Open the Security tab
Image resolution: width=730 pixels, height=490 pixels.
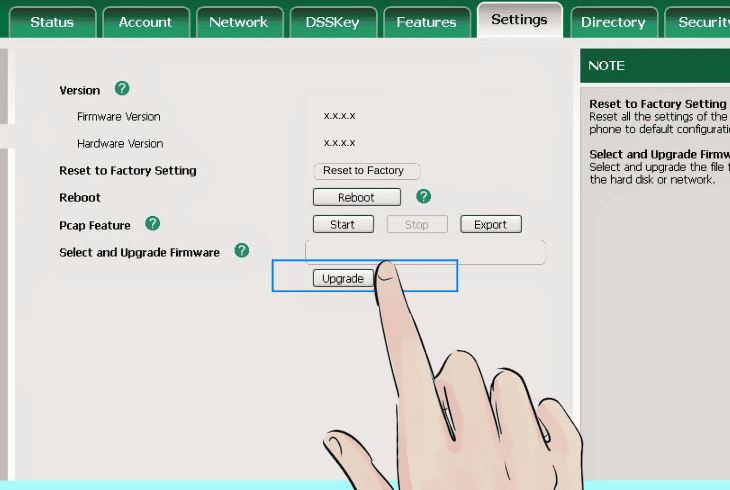click(700, 22)
